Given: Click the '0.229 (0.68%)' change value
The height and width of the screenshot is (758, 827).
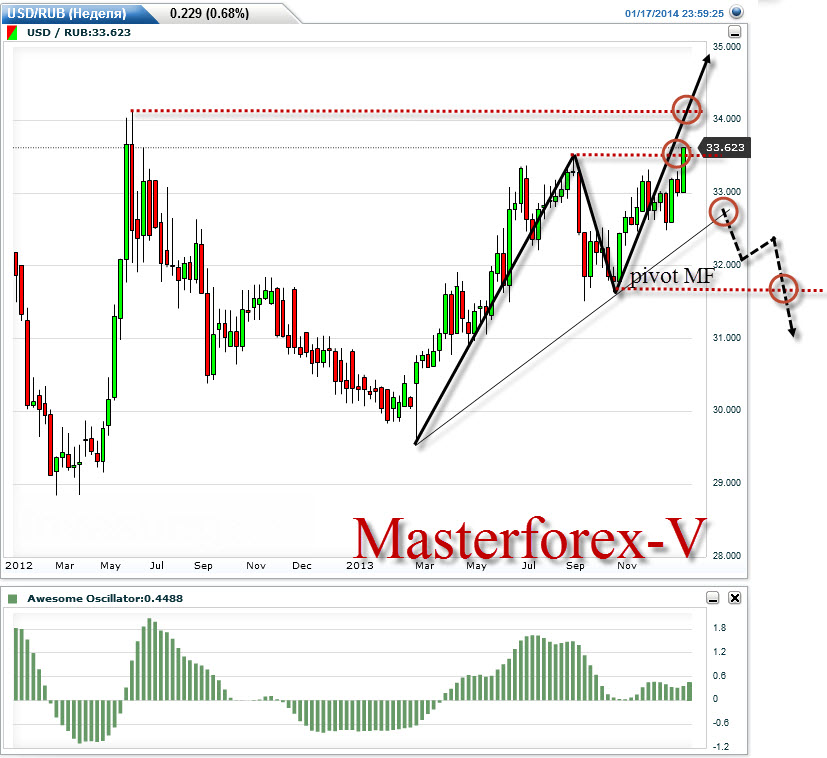Looking at the screenshot, I should [209, 14].
